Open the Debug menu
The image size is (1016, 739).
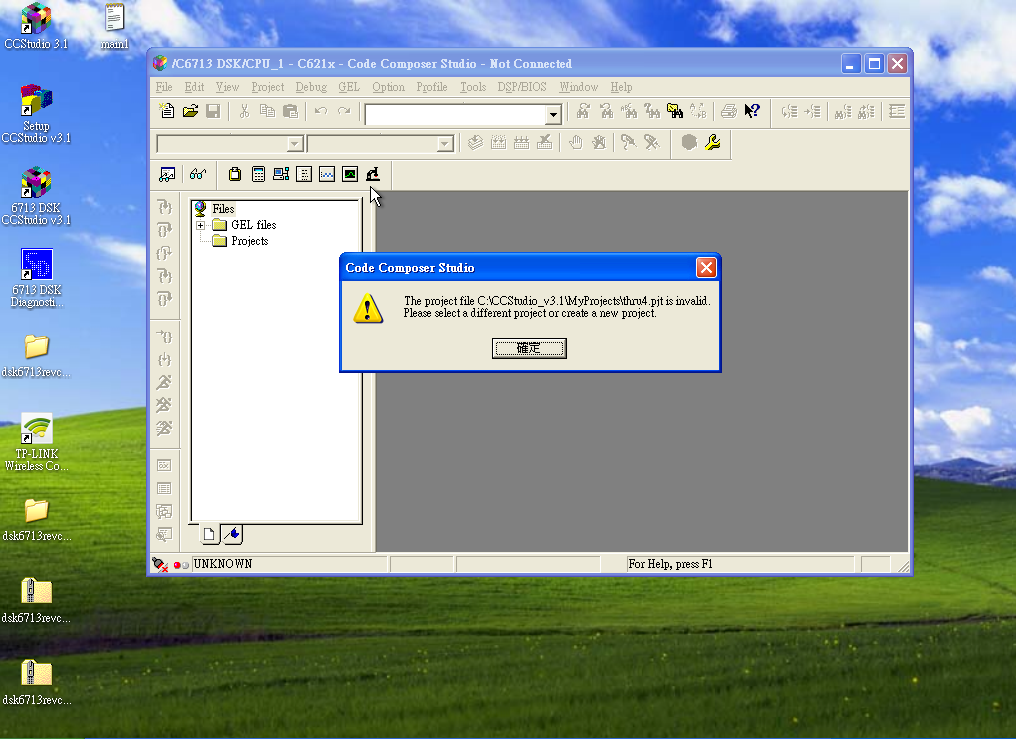tap(311, 87)
